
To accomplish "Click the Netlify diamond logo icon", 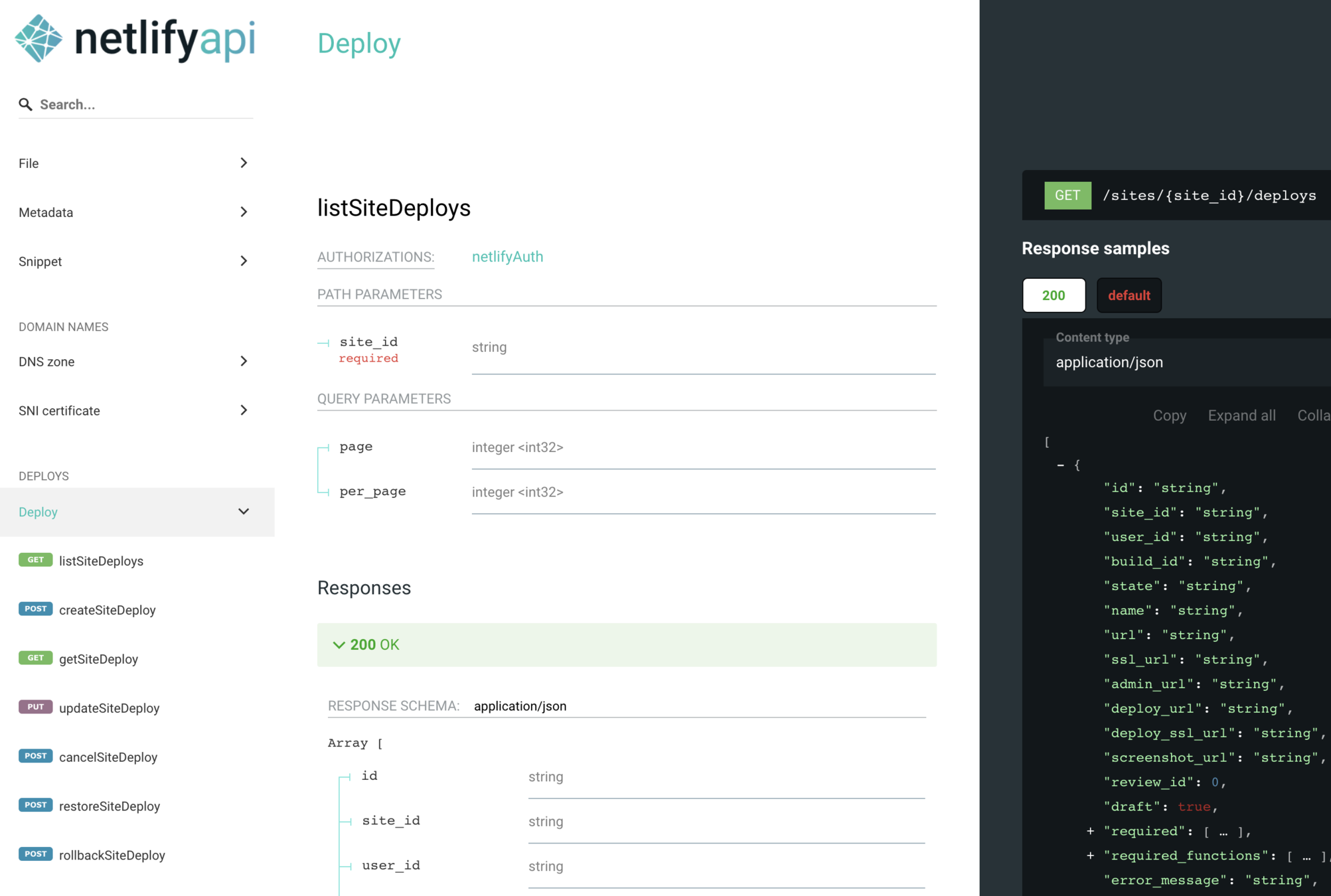I will [39, 38].
